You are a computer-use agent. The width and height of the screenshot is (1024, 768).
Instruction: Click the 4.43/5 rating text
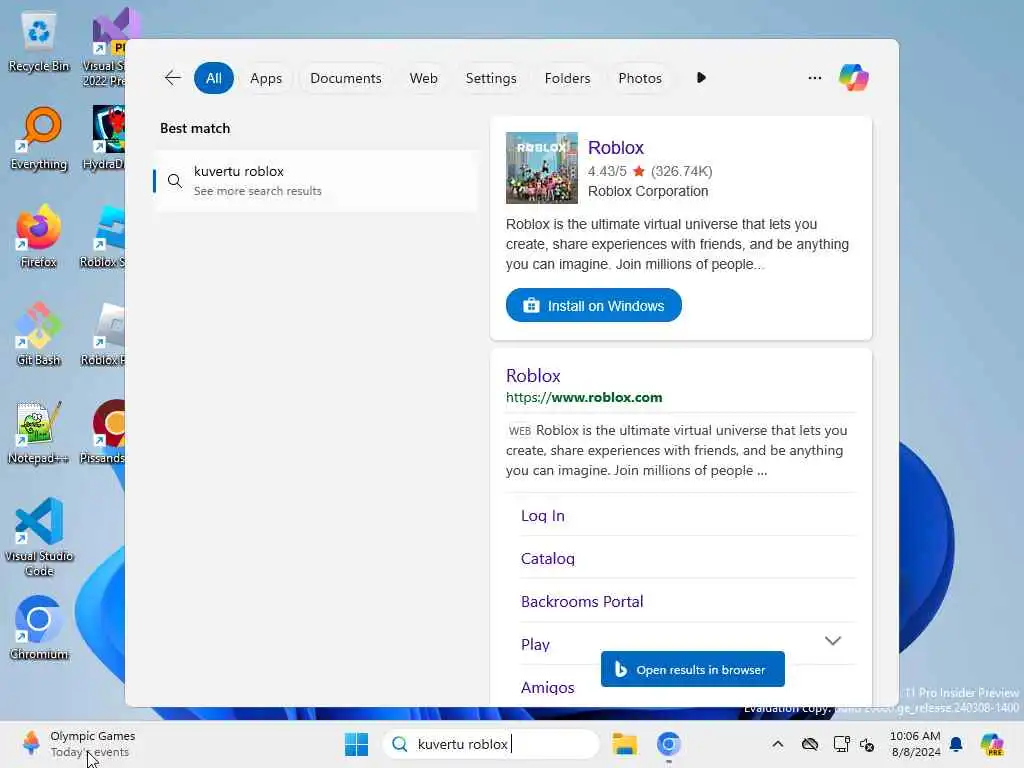click(x=607, y=171)
